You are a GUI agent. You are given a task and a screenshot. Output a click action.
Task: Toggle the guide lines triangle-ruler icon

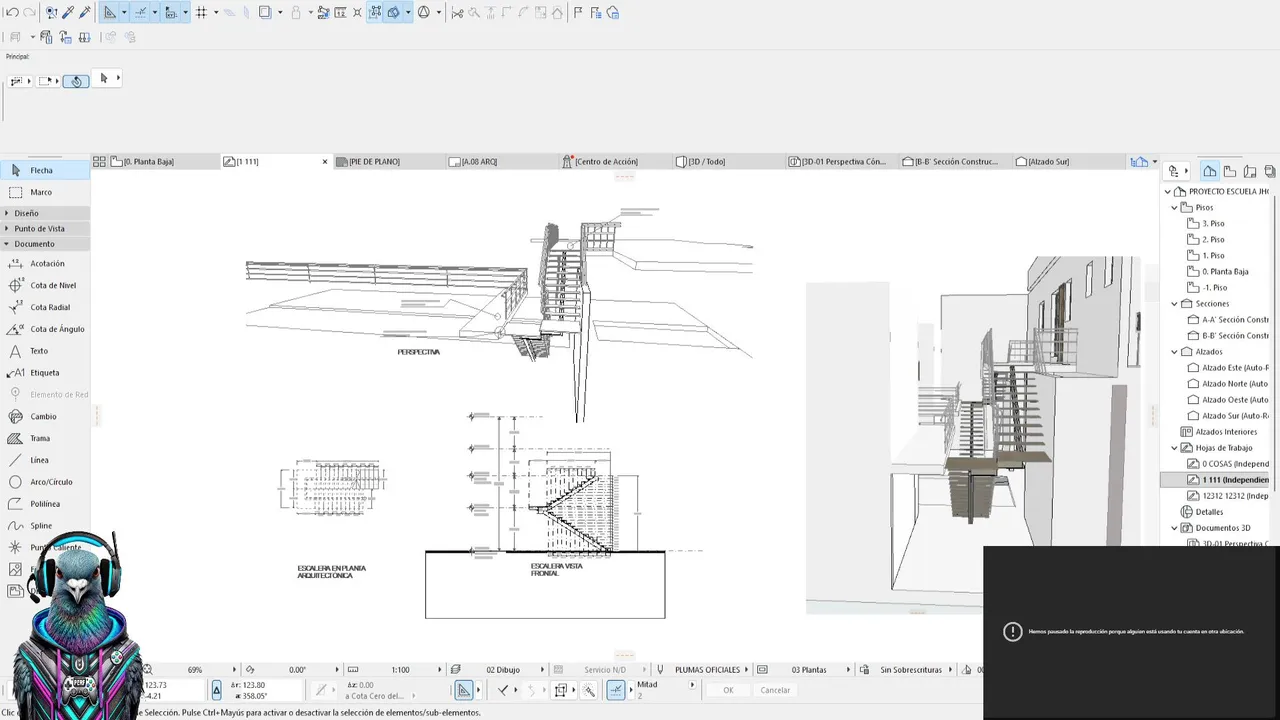[x=110, y=13]
